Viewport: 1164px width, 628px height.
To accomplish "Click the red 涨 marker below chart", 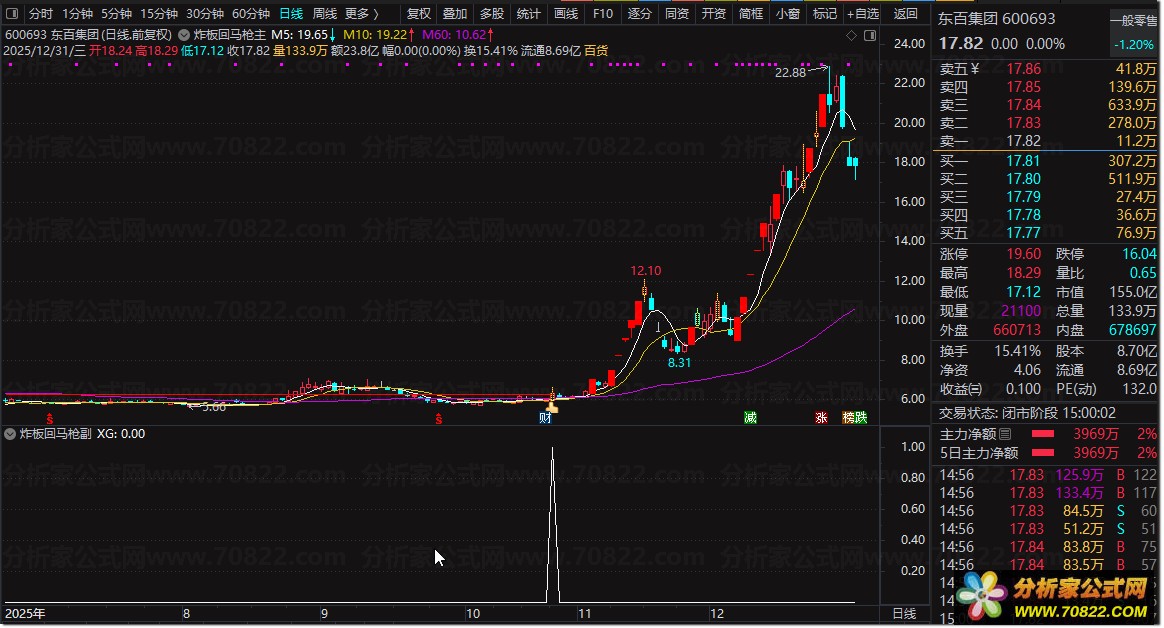I will click(x=821, y=418).
